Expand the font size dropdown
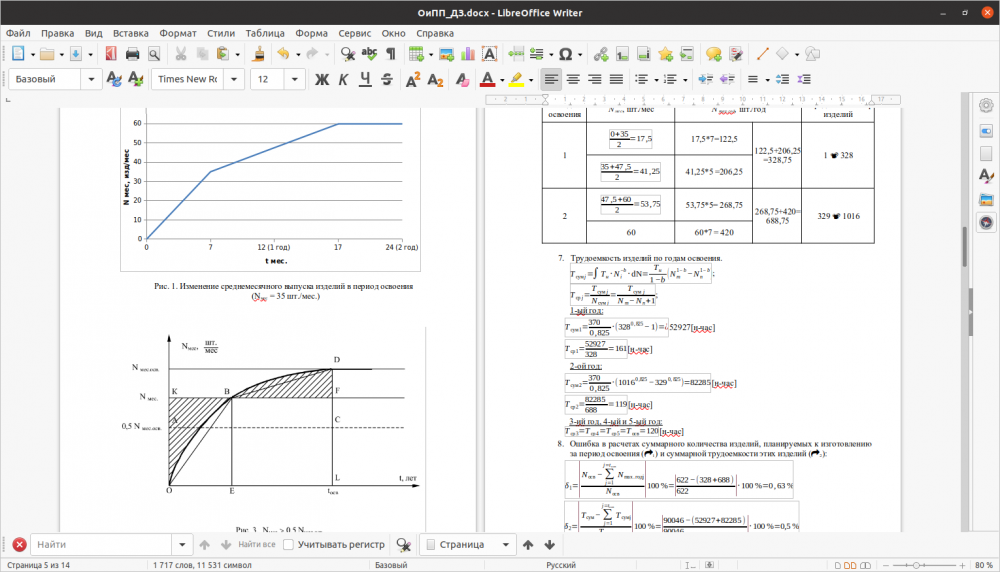Viewport: 1000px width, 572px height. tap(296, 79)
